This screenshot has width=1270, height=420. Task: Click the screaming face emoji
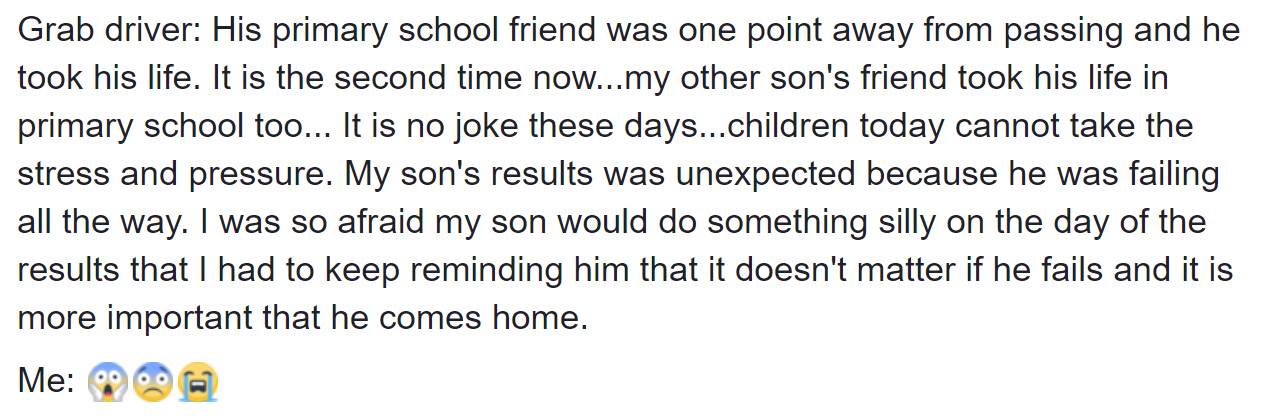(x=105, y=381)
